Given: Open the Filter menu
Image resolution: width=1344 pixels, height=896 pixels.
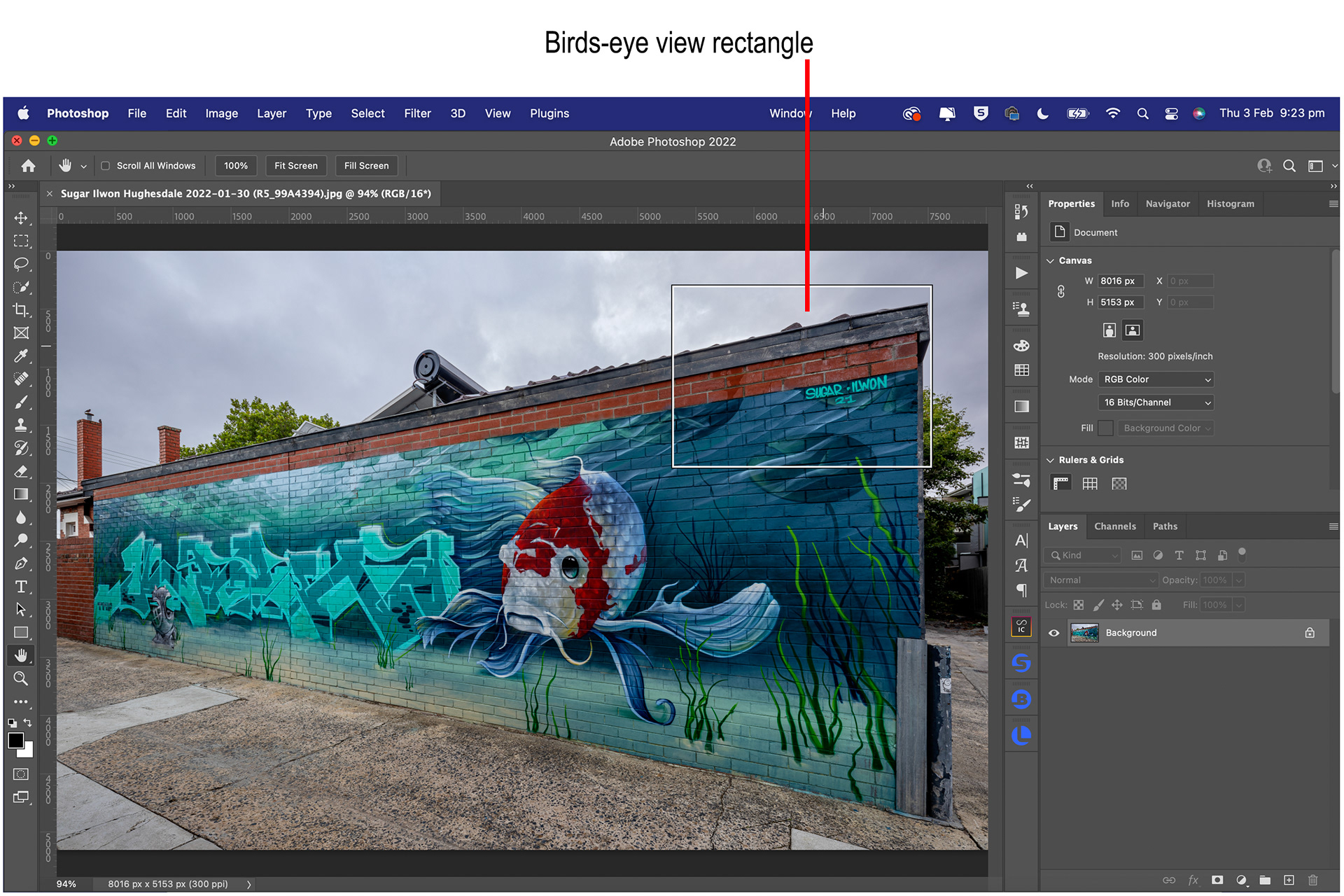Looking at the screenshot, I should click(417, 113).
